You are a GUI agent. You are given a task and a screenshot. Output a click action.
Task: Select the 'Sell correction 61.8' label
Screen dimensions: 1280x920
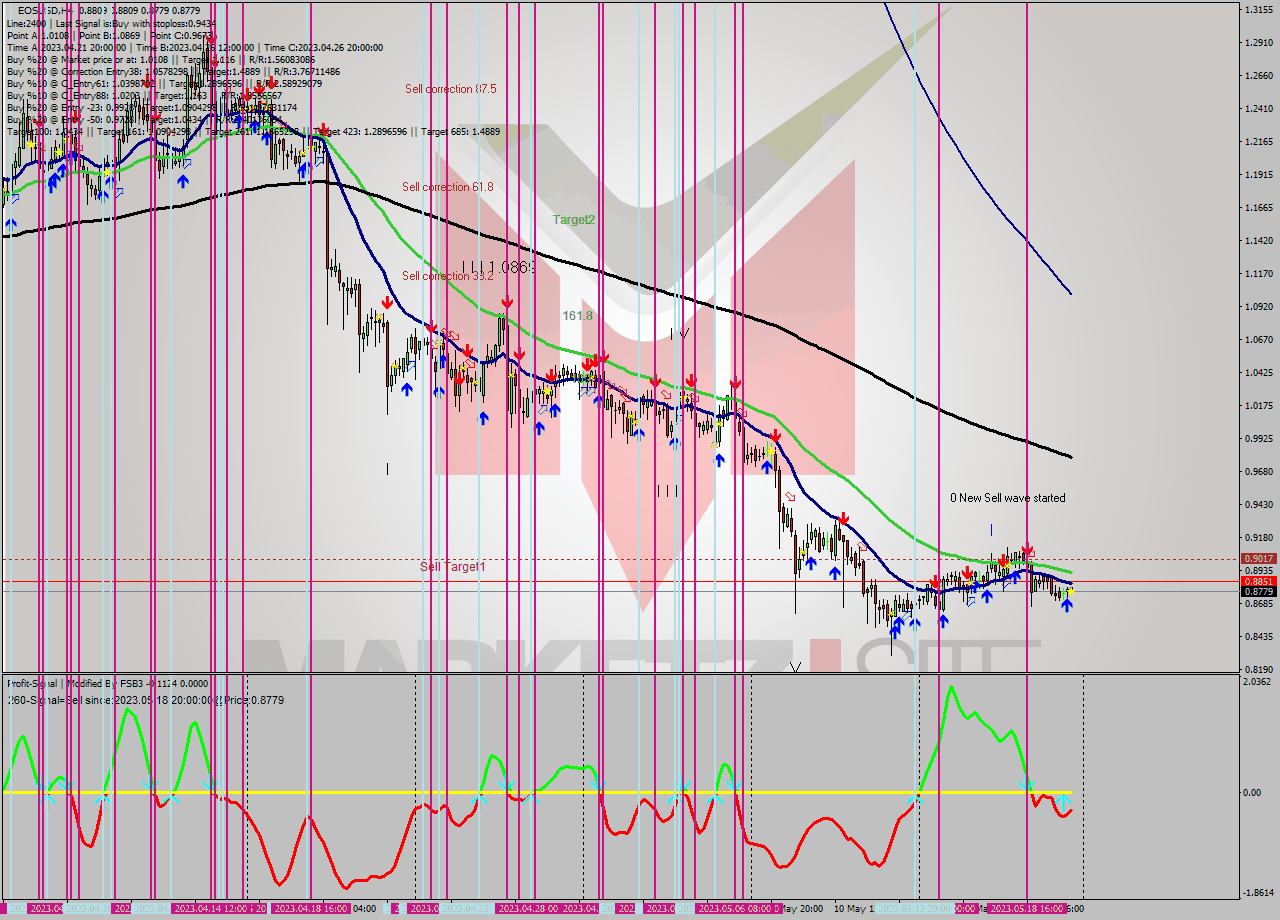pyautogui.click(x=448, y=187)
